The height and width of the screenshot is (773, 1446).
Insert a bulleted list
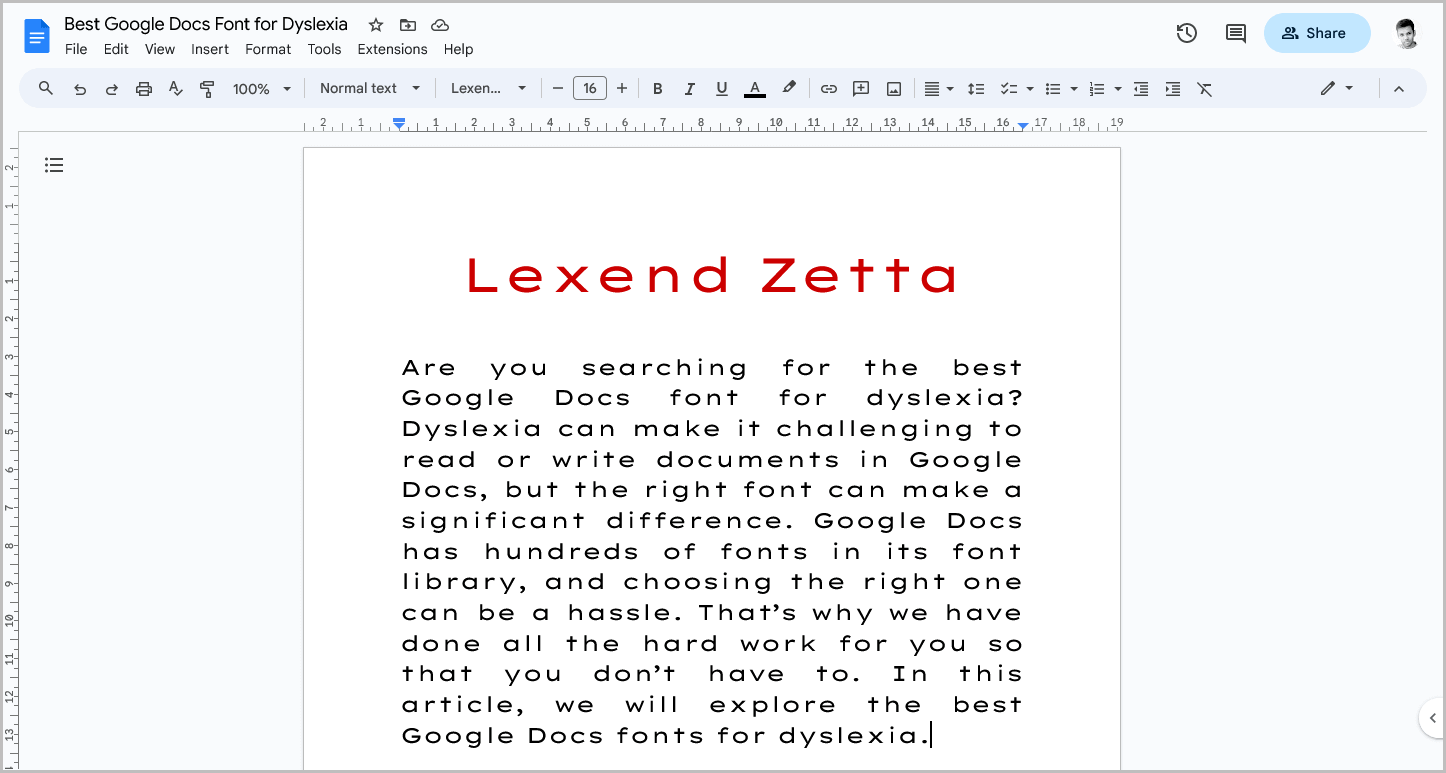coord(1053,89)
